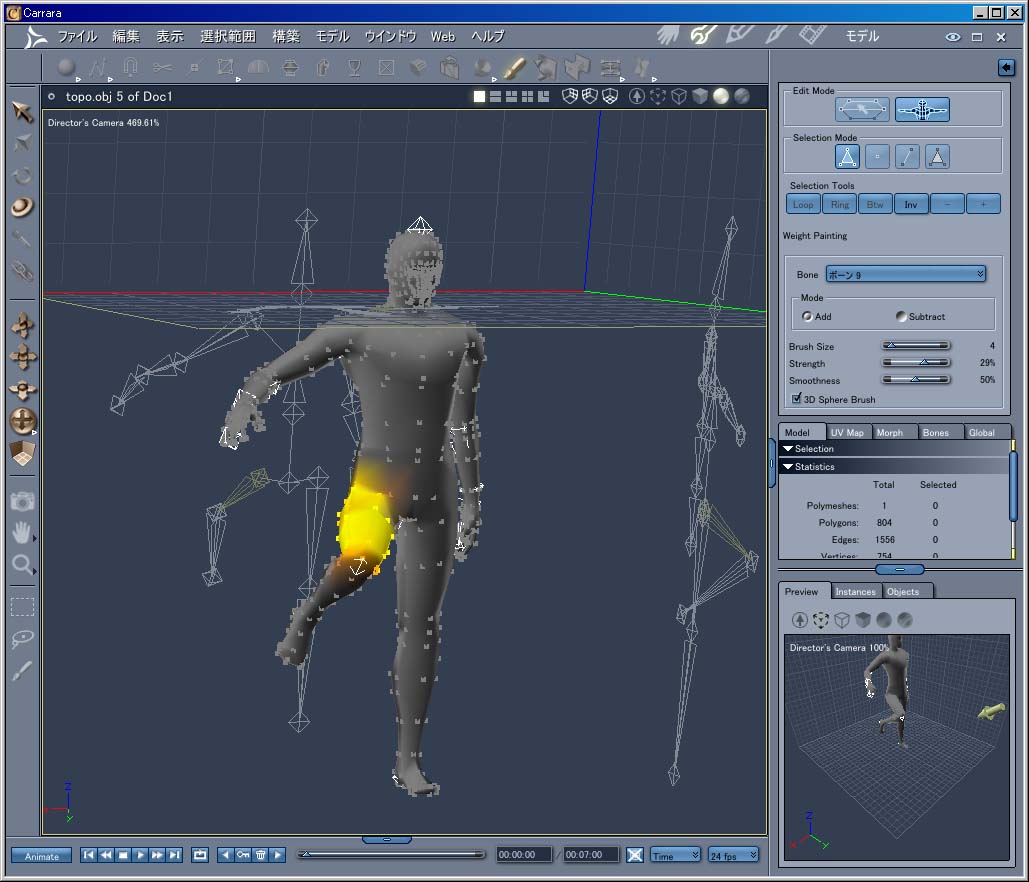1029x882 pixels.
Task: Select the arrow selection tool at top left
Action: click(22, 111)
